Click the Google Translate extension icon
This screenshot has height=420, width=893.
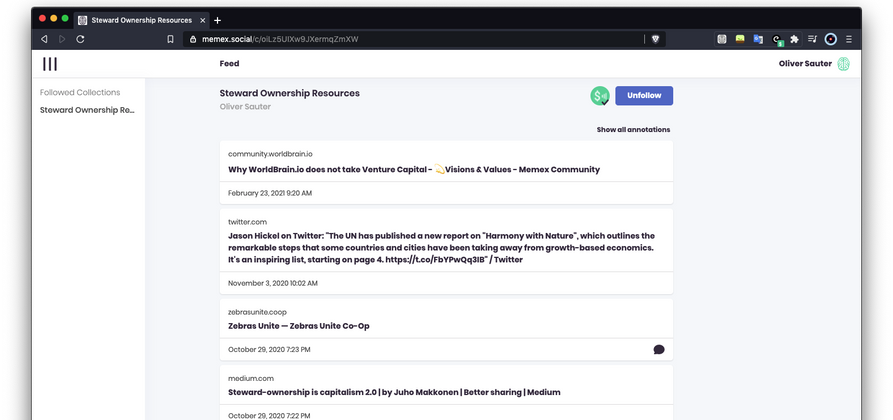point(758,39)
